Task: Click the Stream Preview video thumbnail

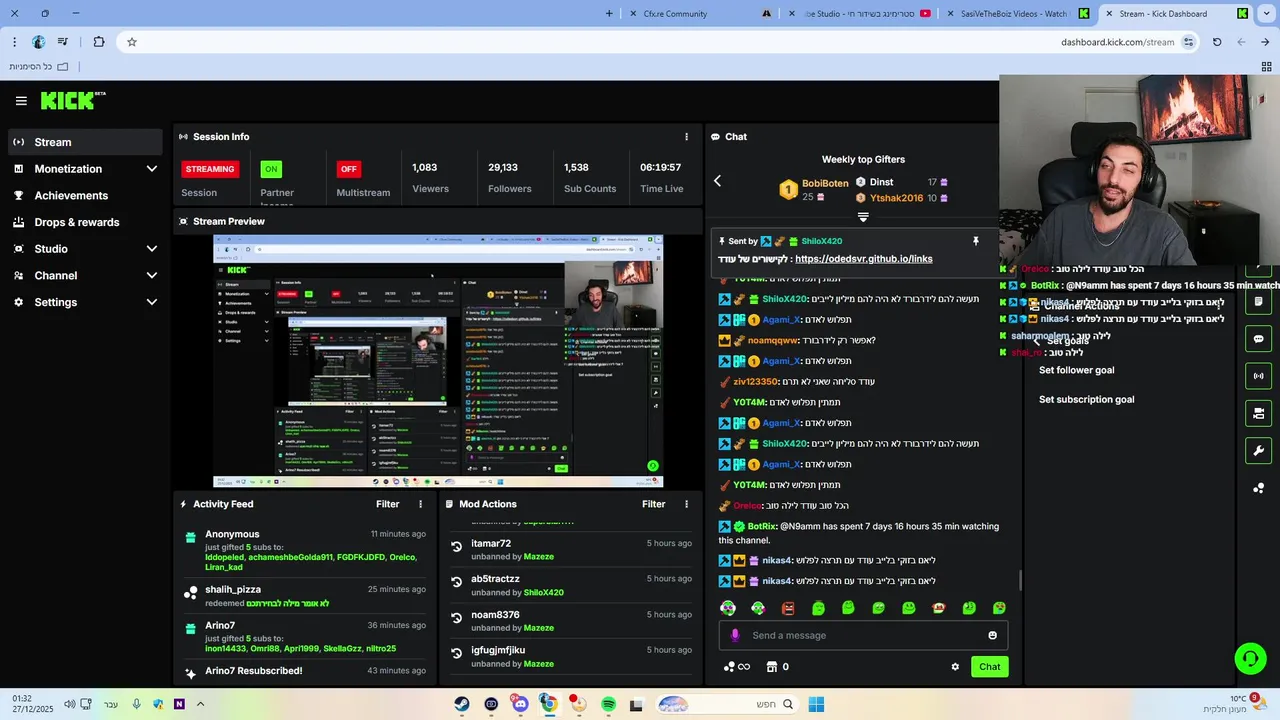Action: (x=438, y=361)
